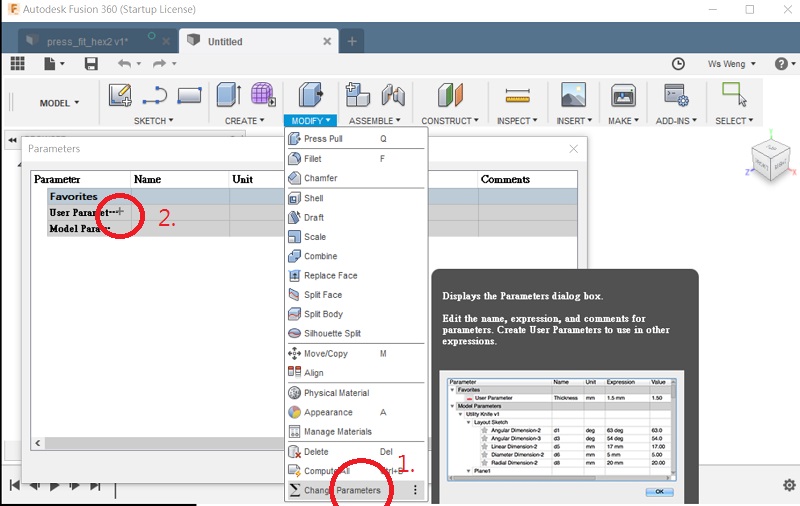
Task: Click Change Parameters shortcut options dots
Action: 415,490
